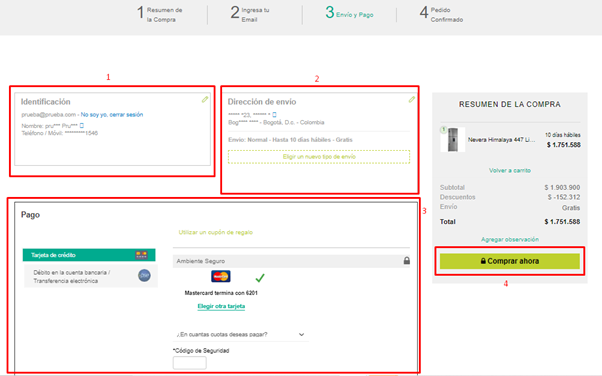The height and width of the screenshot is (376, 602).
Task: Go to step 1 Resumen de la Compra
Action: point(160,14)
